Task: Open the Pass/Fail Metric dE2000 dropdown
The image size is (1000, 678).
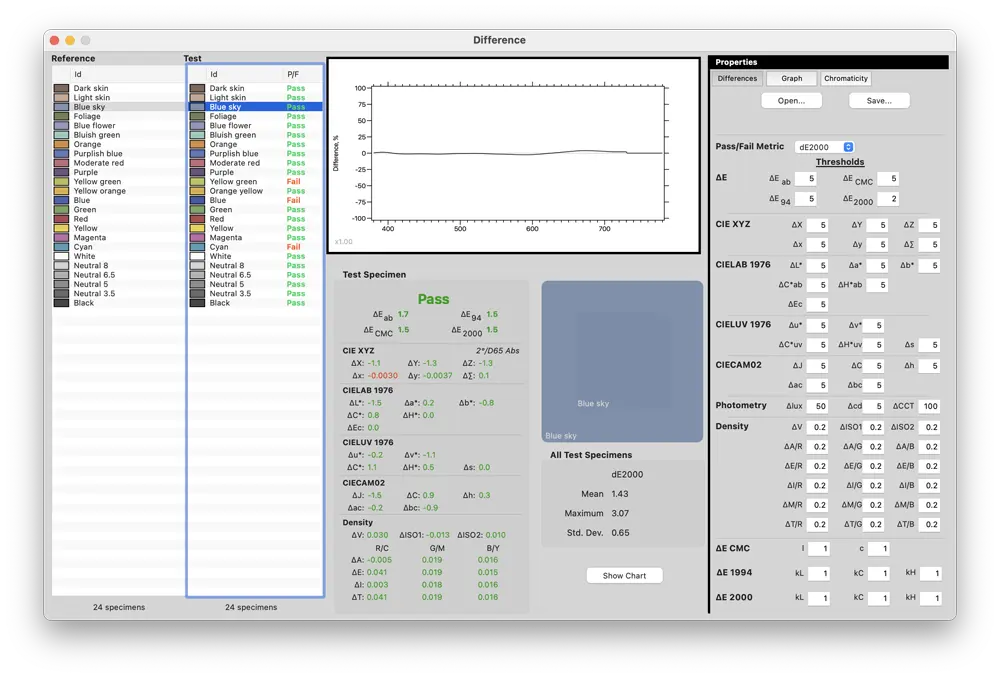Action: coord(824,146)
